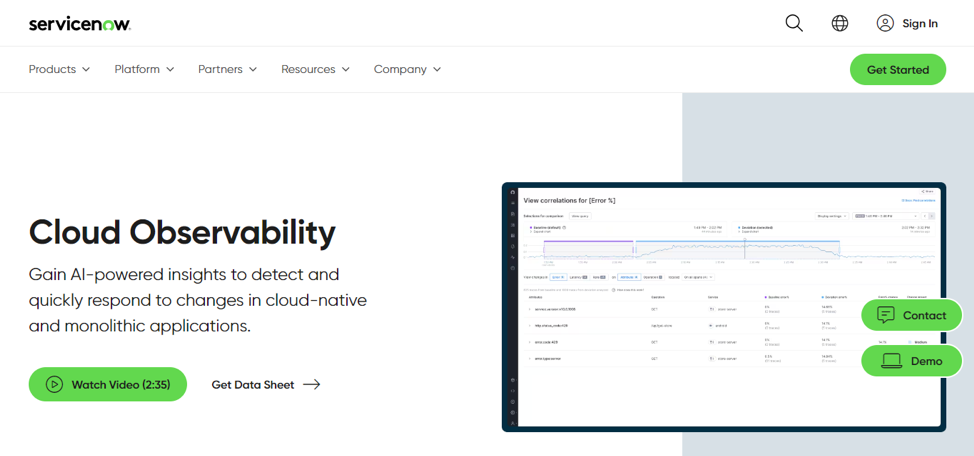This screenshot has height=456, width=974.
Task: Click the Cloud Observability heading
Action: click(182, 232)
